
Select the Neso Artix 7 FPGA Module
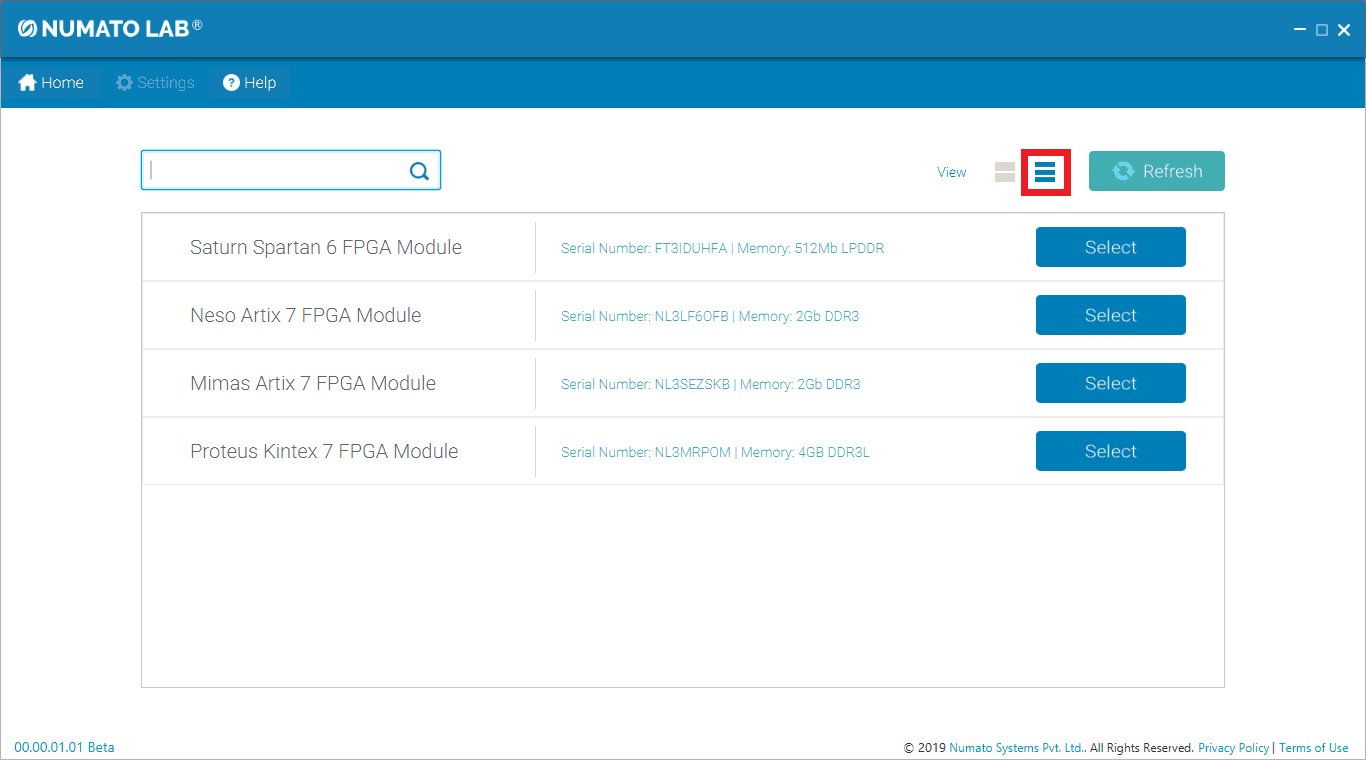(1110, 315)
